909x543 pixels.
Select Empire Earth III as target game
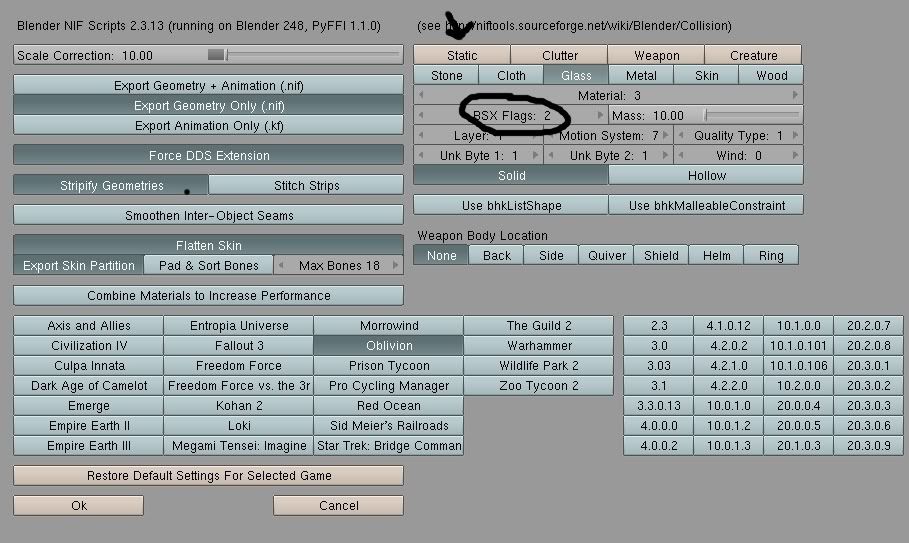tap(89, 446)
